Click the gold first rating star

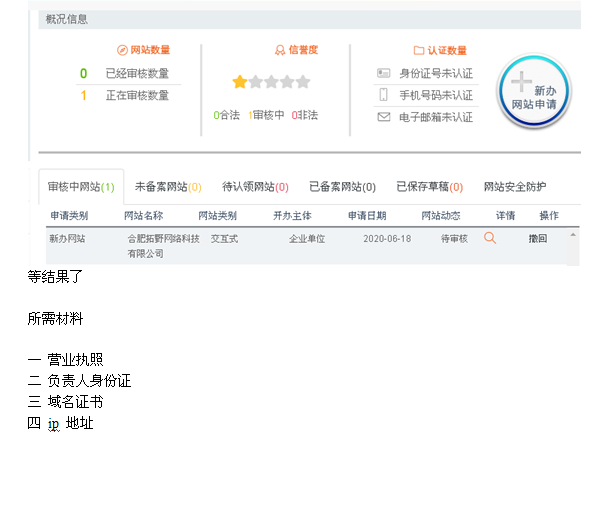point(240,82)
